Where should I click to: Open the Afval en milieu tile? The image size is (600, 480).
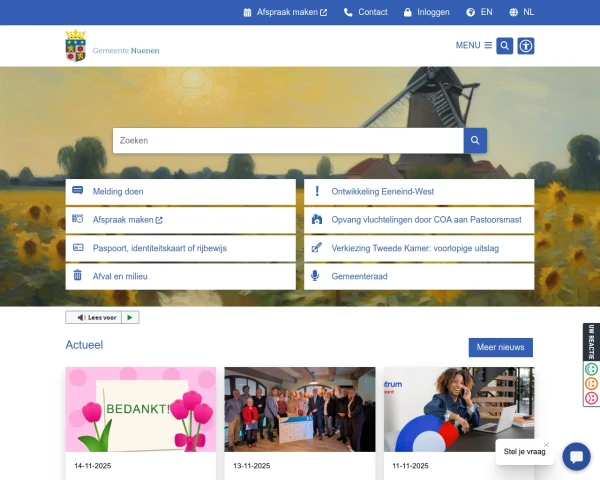[x=181, y=276]
